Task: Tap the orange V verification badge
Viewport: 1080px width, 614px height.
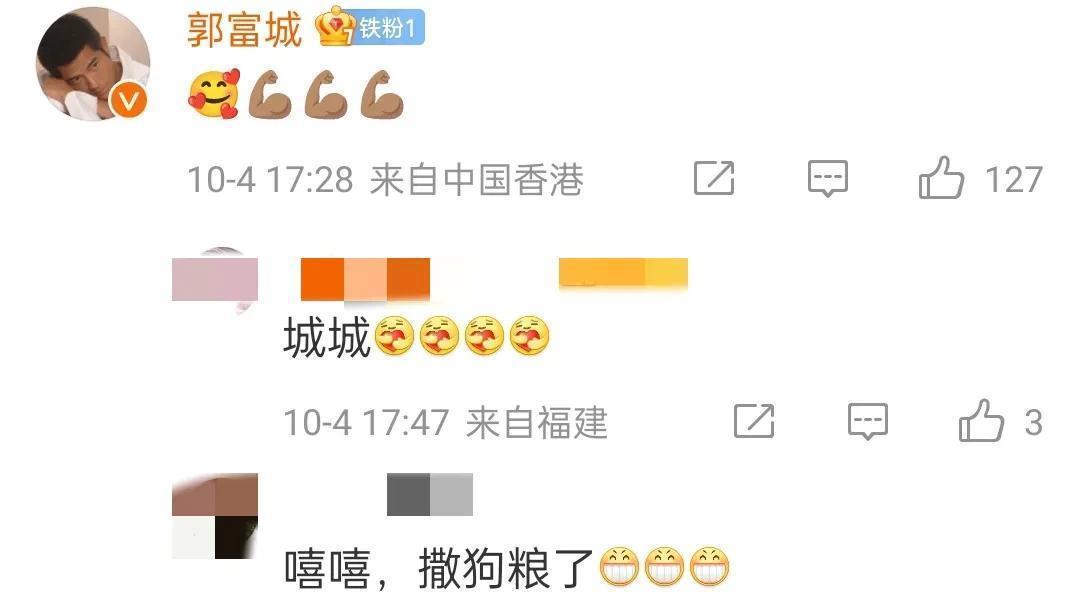Action: coord(129,101)
